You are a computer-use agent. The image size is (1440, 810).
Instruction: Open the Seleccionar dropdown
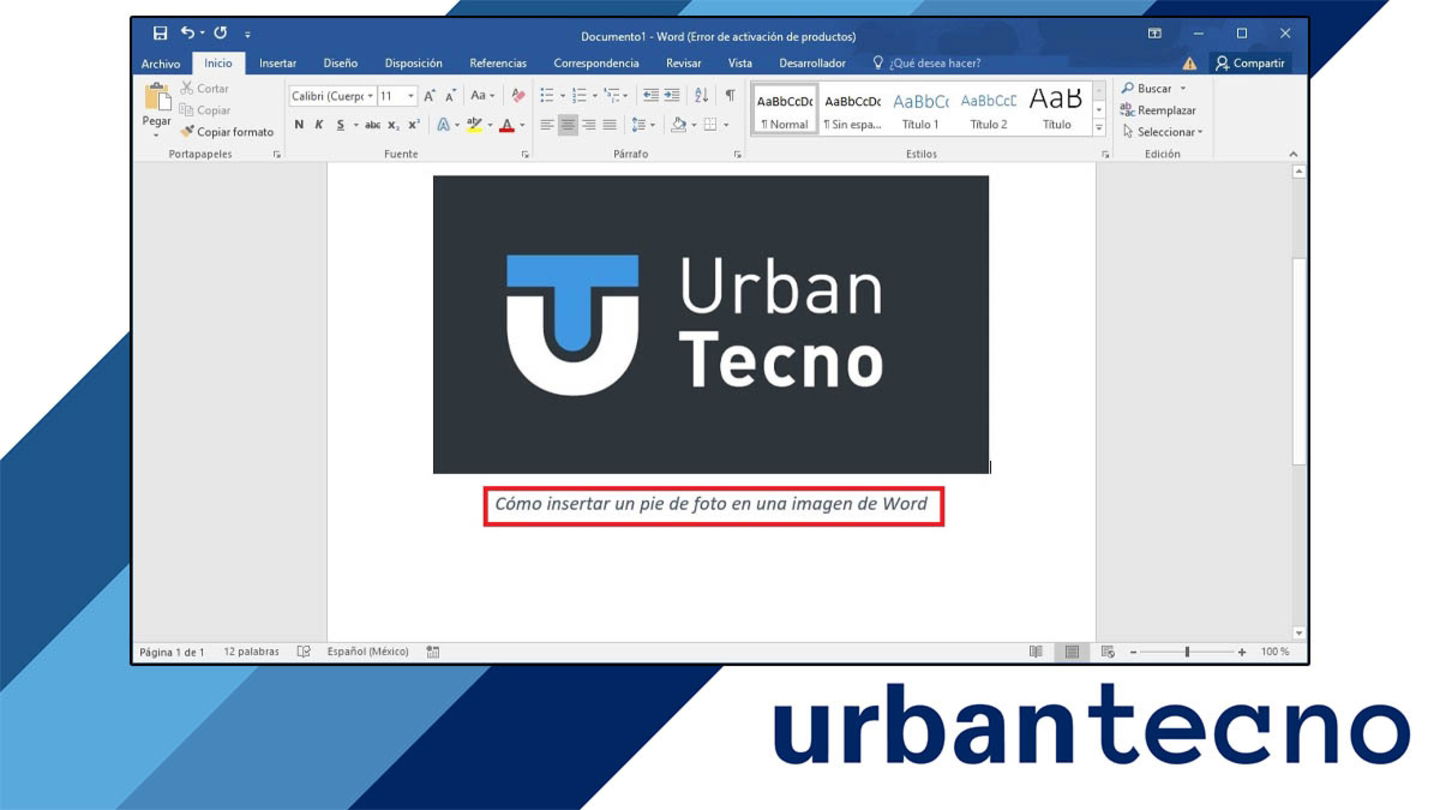(x=1162, y=132)
